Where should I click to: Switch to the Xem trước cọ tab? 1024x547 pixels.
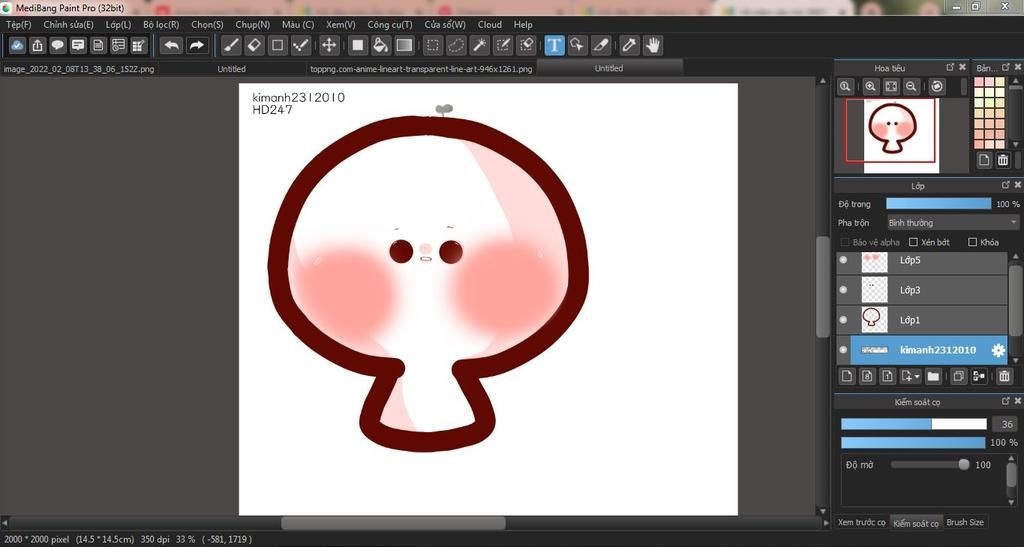[862, 522]
